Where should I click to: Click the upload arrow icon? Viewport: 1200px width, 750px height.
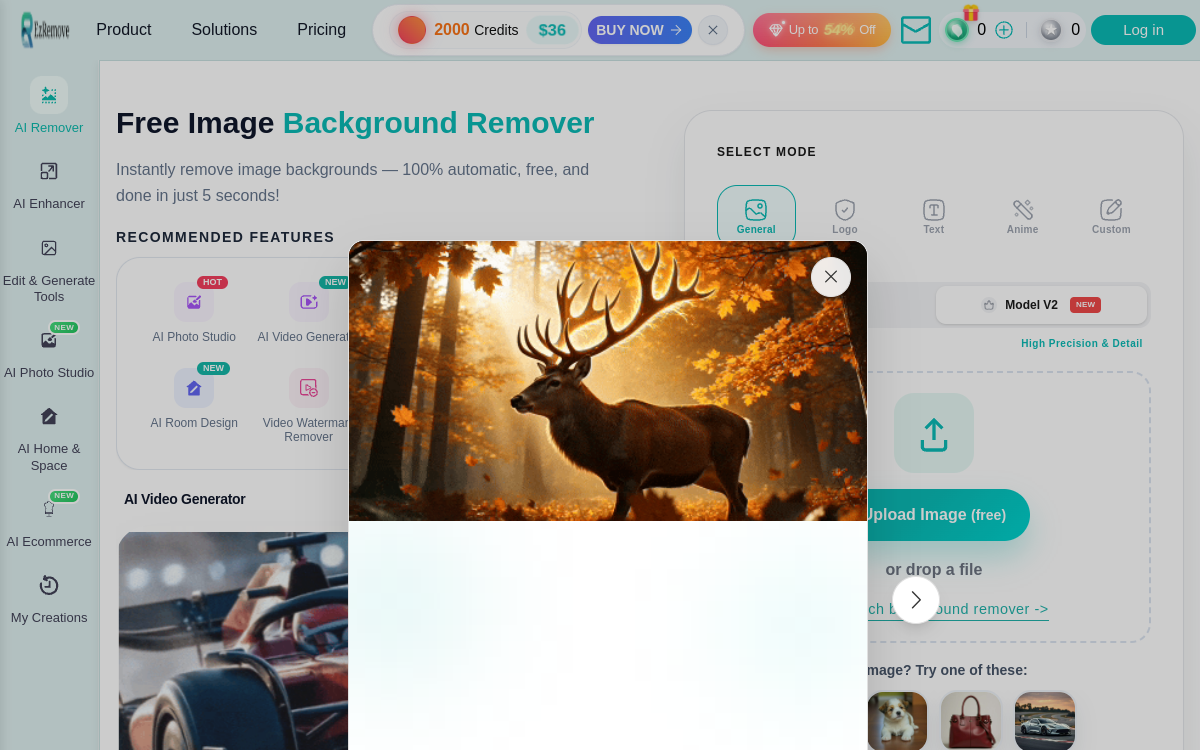click(x=934, y=433)
